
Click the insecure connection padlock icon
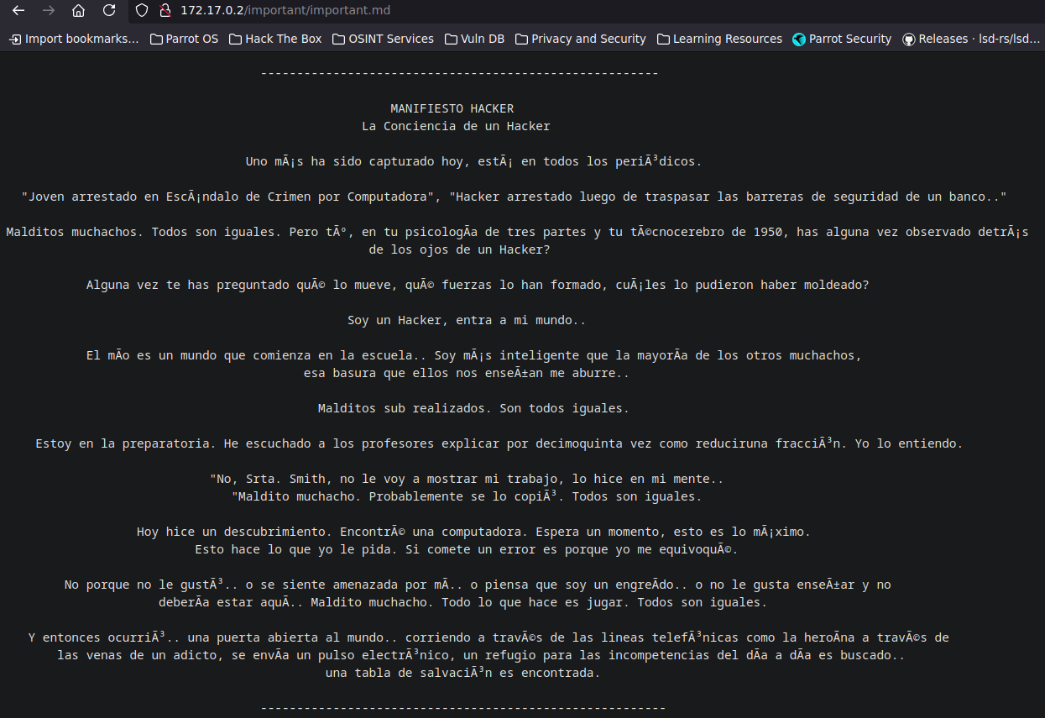tap(165, 11)
